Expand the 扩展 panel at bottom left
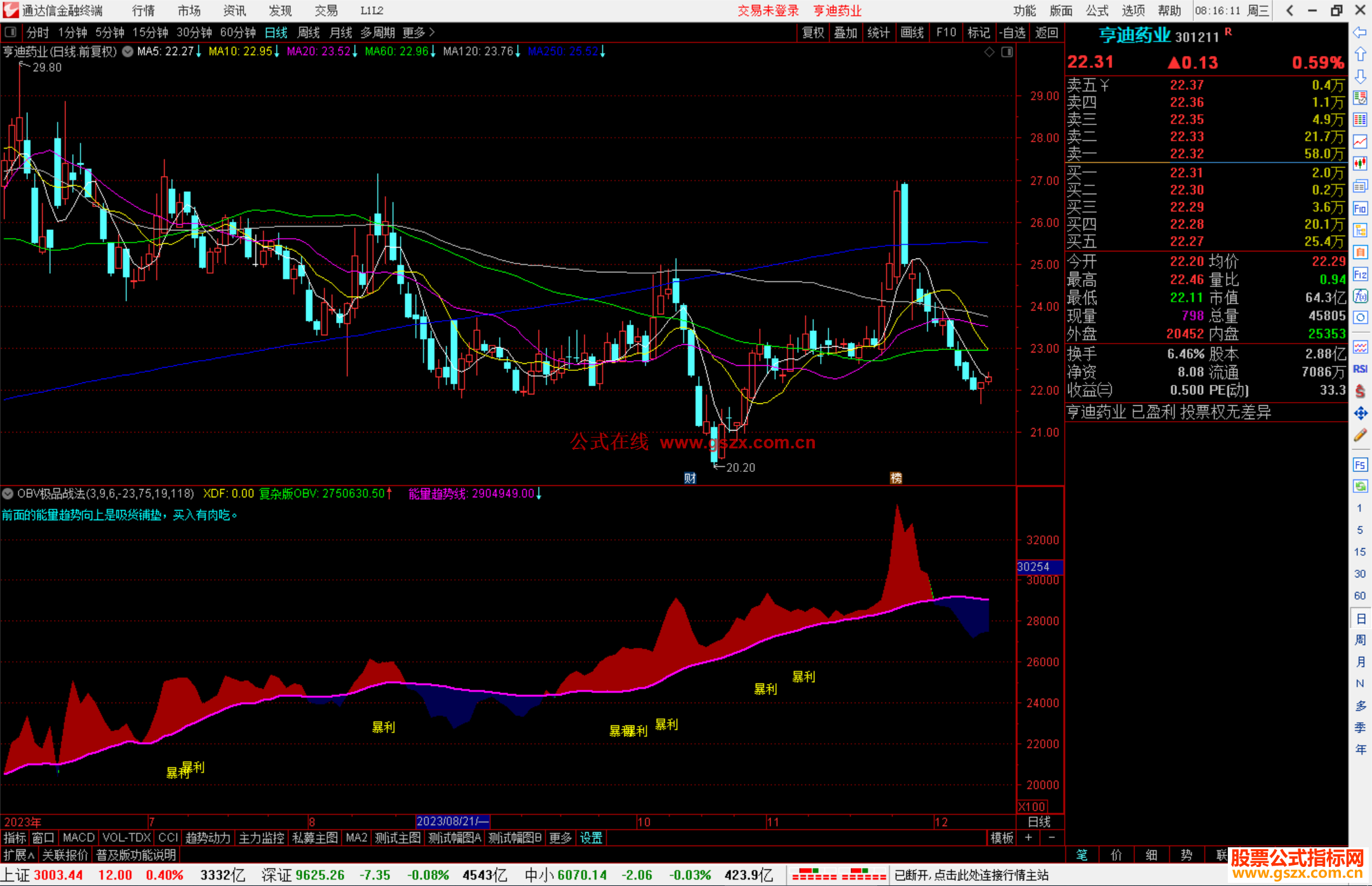The image size is (1372, 886). tap(18, 855)
